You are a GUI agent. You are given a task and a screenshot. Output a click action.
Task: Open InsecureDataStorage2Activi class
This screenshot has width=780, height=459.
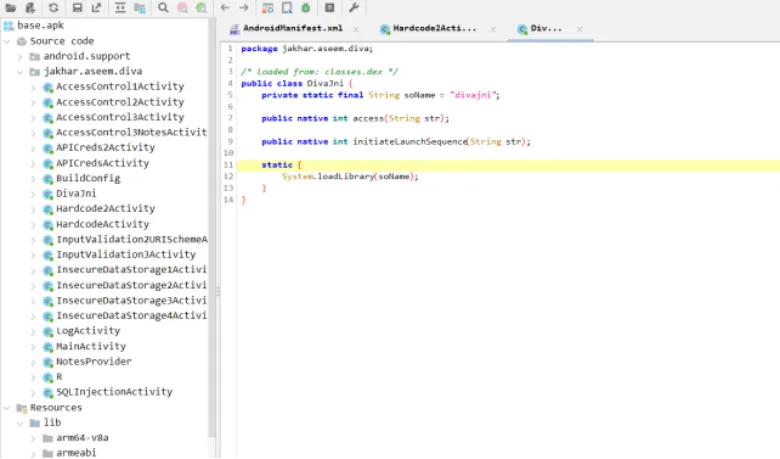pyautogui.click(x=131, y=285)
